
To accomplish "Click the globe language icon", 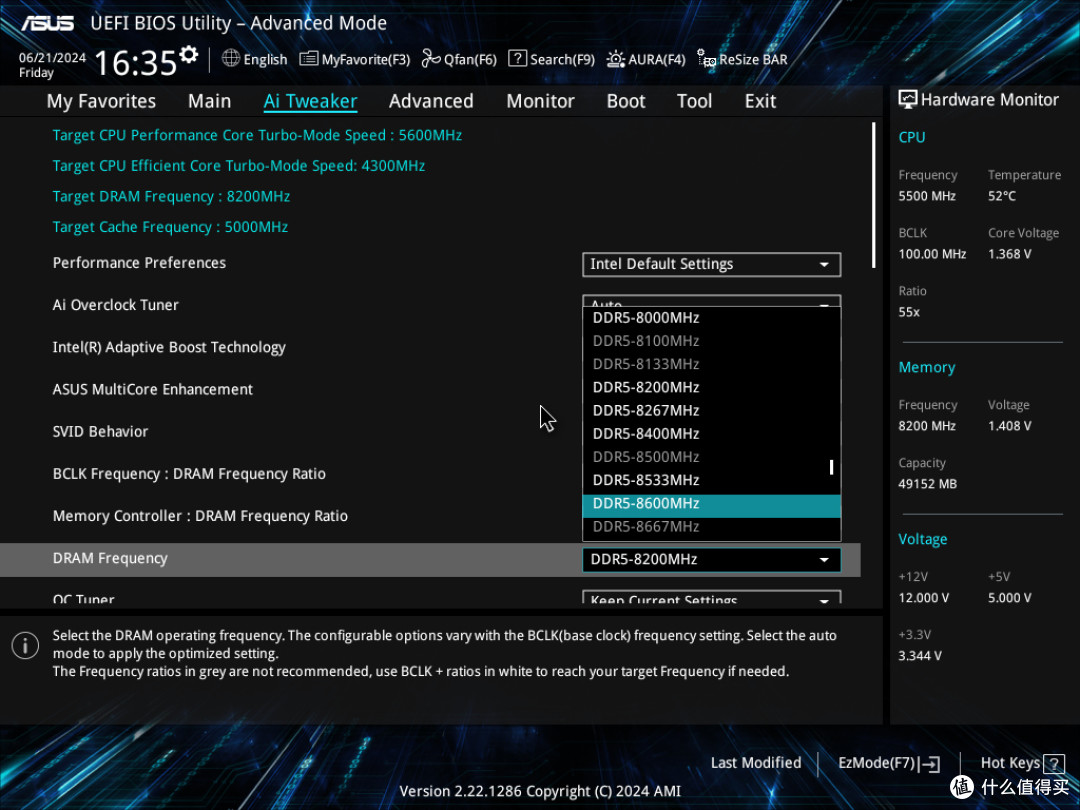I will (231, 59).
